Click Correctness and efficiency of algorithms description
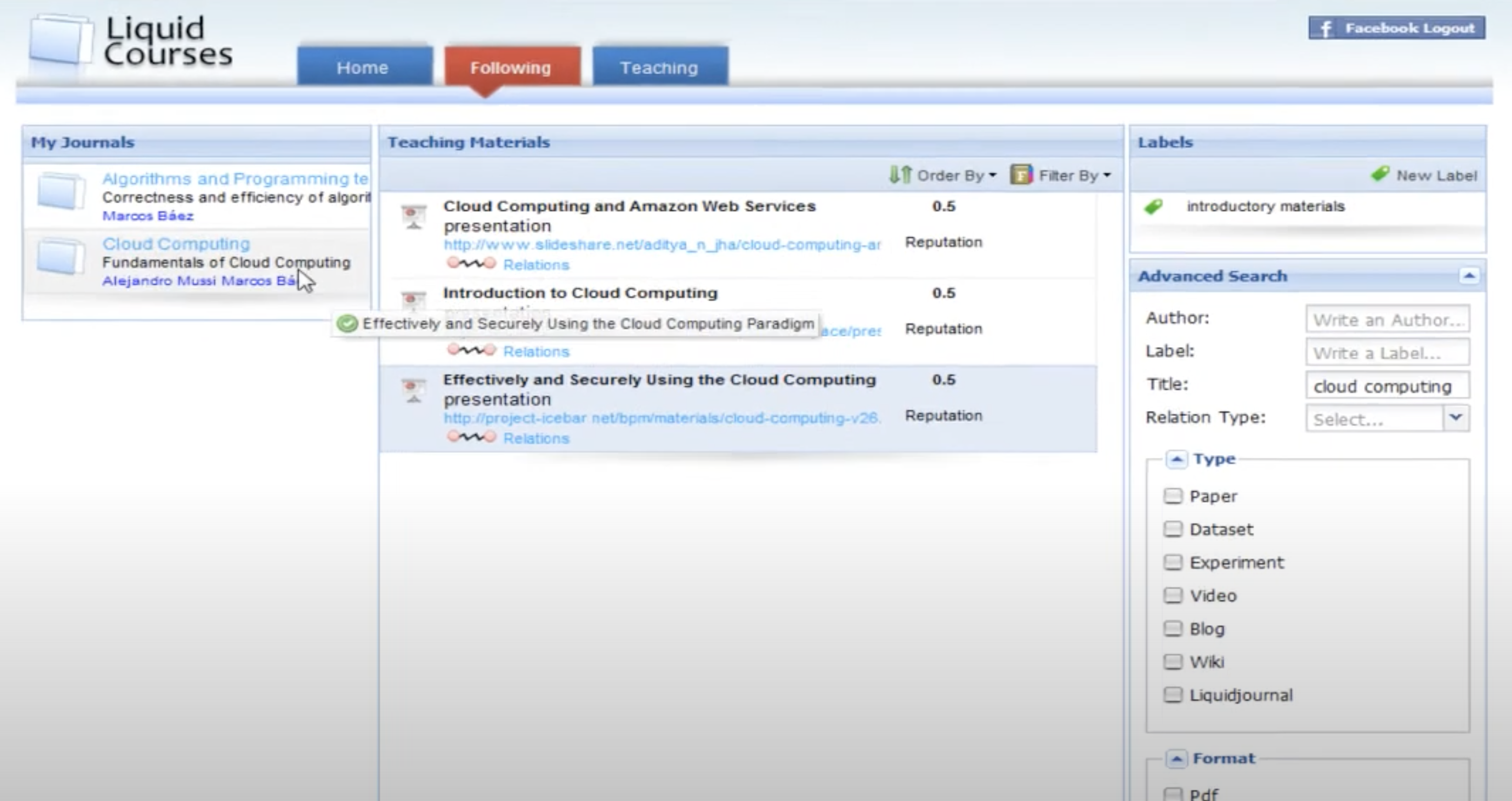The image size is (1512, 801). coord(236,197)
